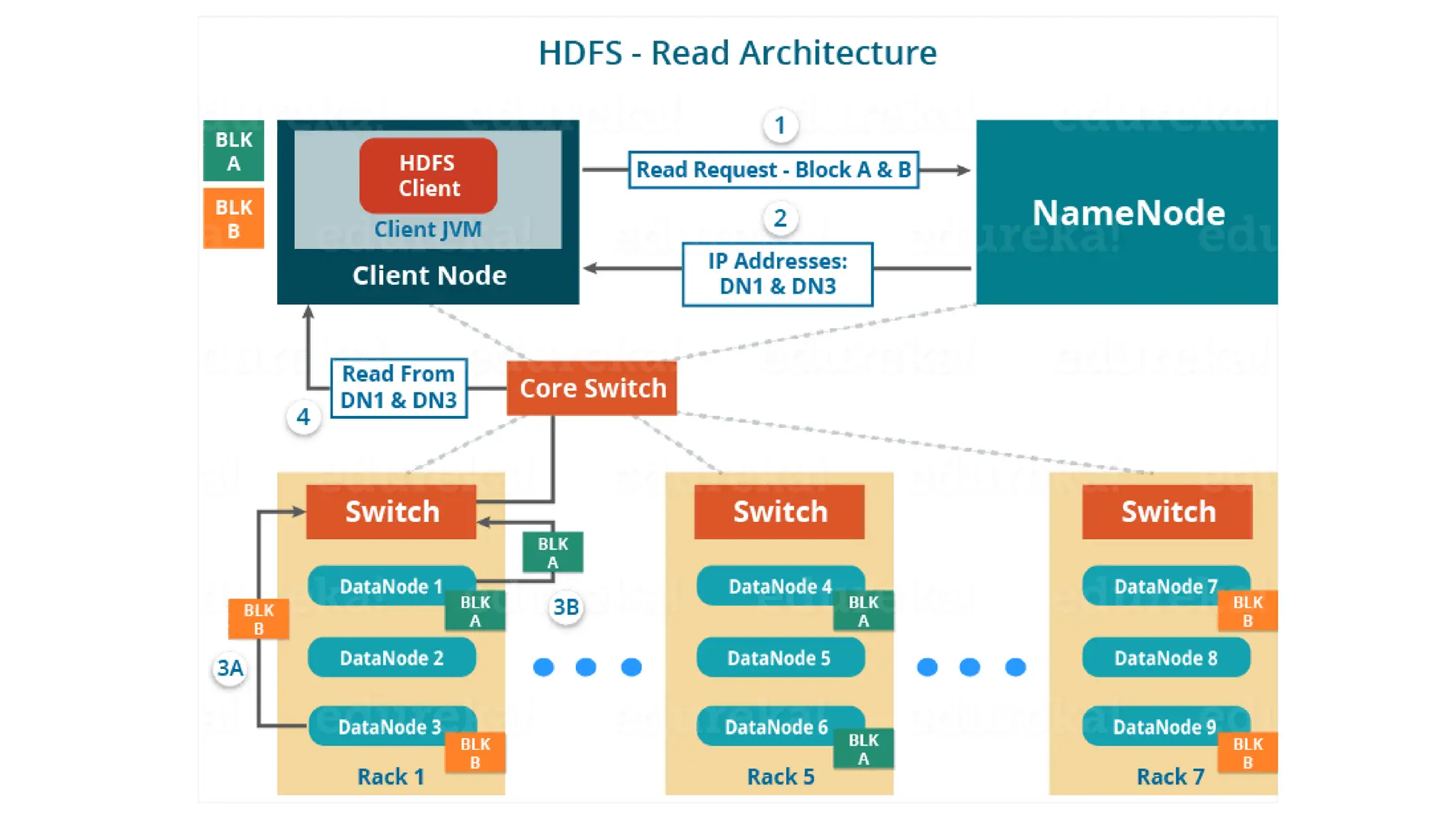
Task: Click the green BLK A swatch beside Client Node
Action: point(233,151)
